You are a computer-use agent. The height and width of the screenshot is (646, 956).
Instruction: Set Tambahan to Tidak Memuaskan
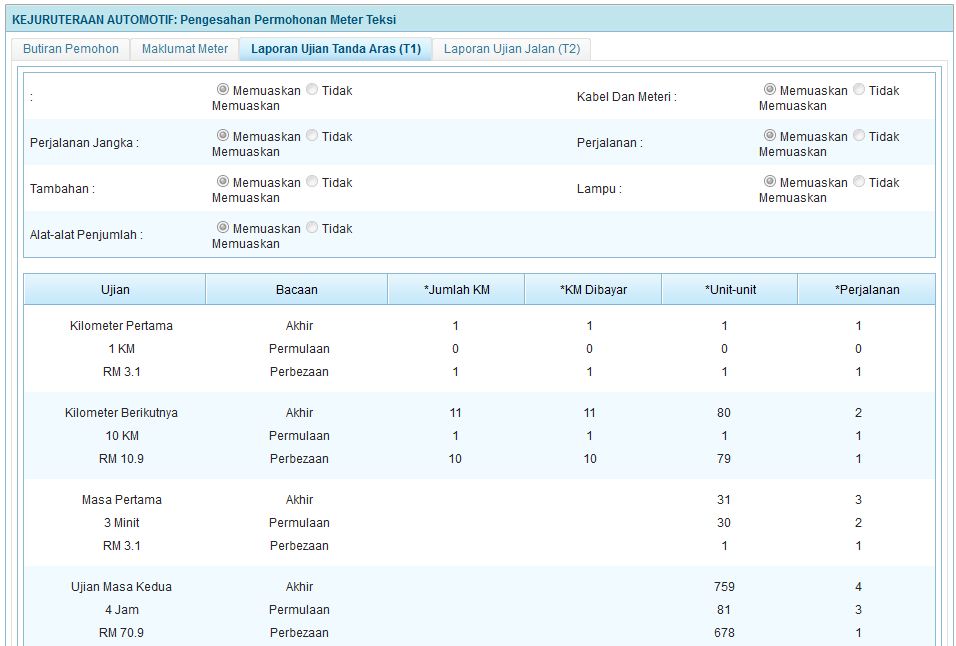pos(312,182)
